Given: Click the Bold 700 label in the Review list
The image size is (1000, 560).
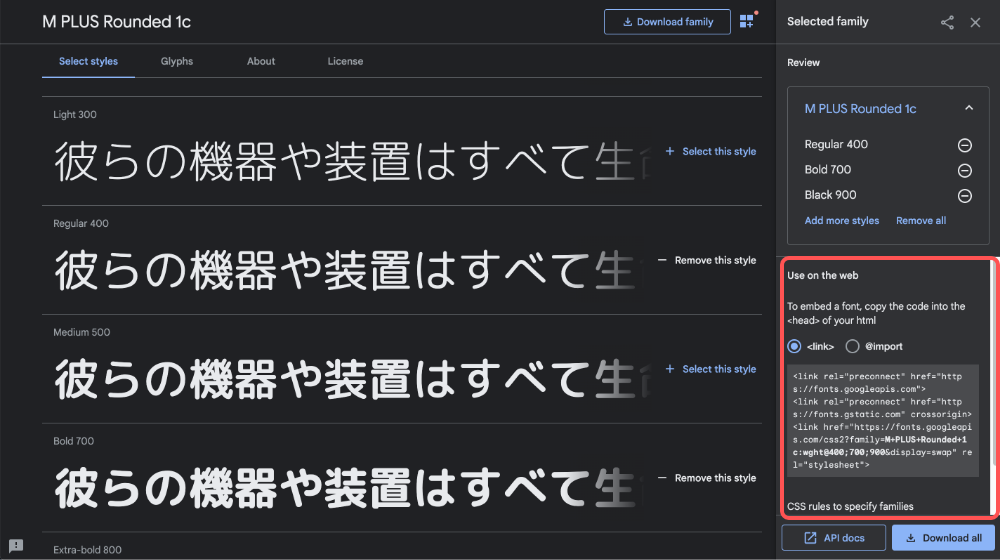Looking at the screenshot, I should [827, 170].
